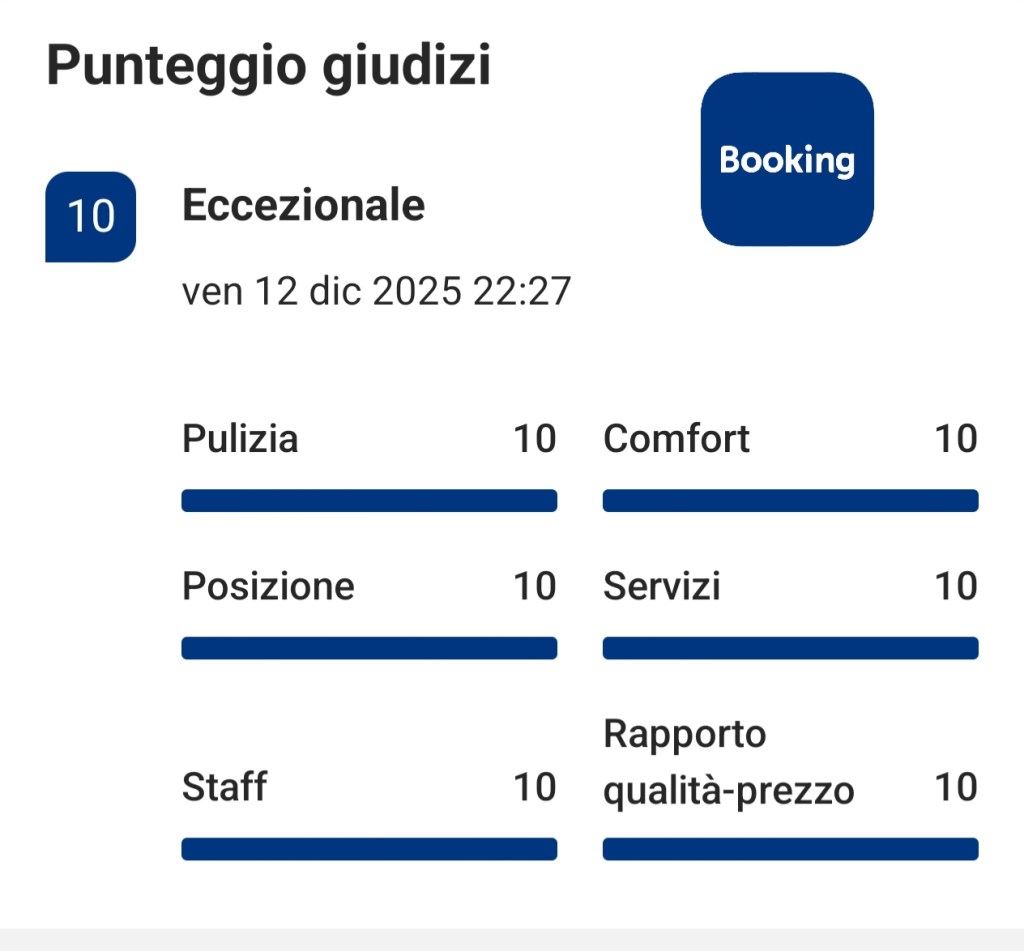Click the Pulizia score bar

click(x=369, y=501)
